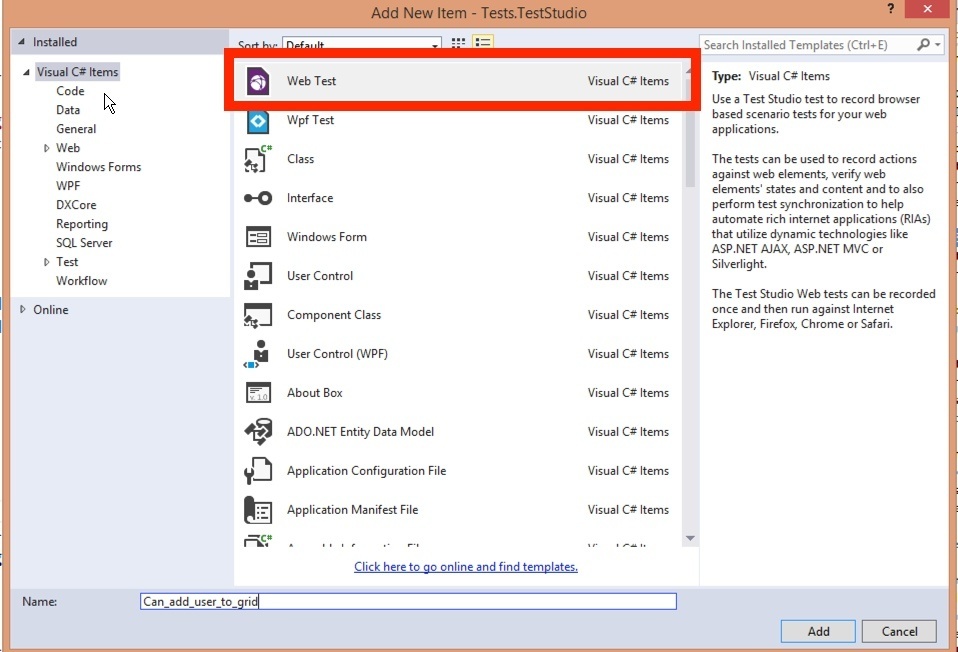958x652 pixels.
Task: Select the Application Configuration File name
Action: [367, 471]
